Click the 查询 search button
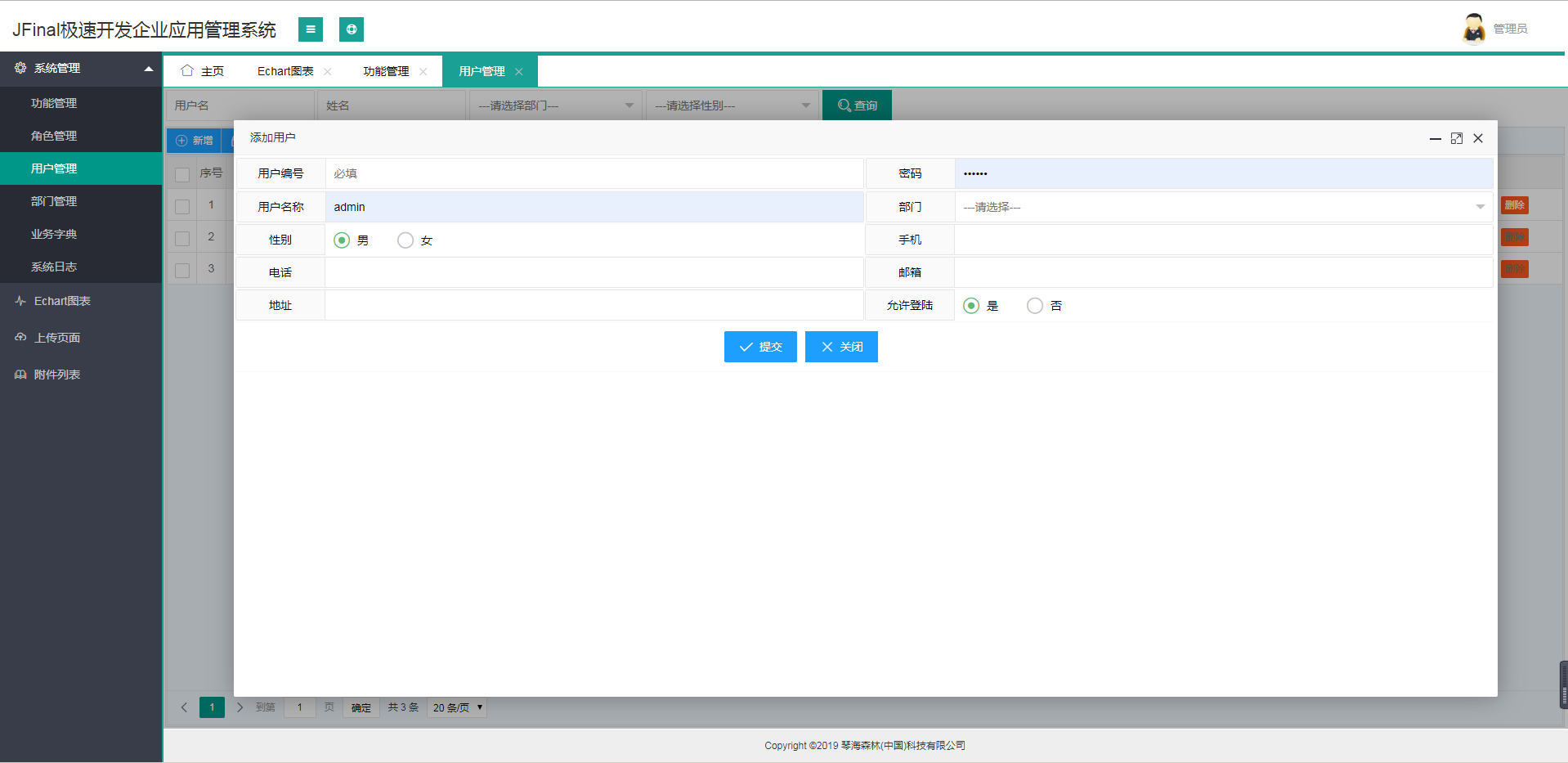 pos(857,105)
